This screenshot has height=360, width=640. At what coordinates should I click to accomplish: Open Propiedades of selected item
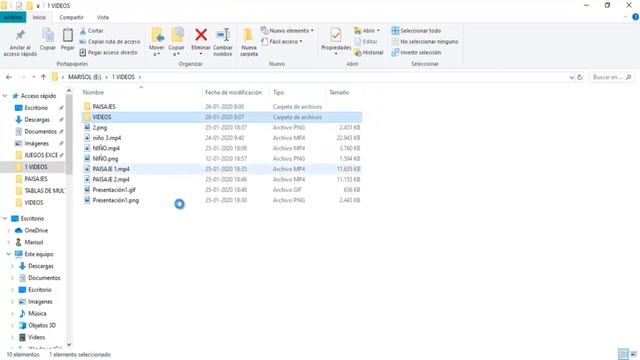coord(336,42)
